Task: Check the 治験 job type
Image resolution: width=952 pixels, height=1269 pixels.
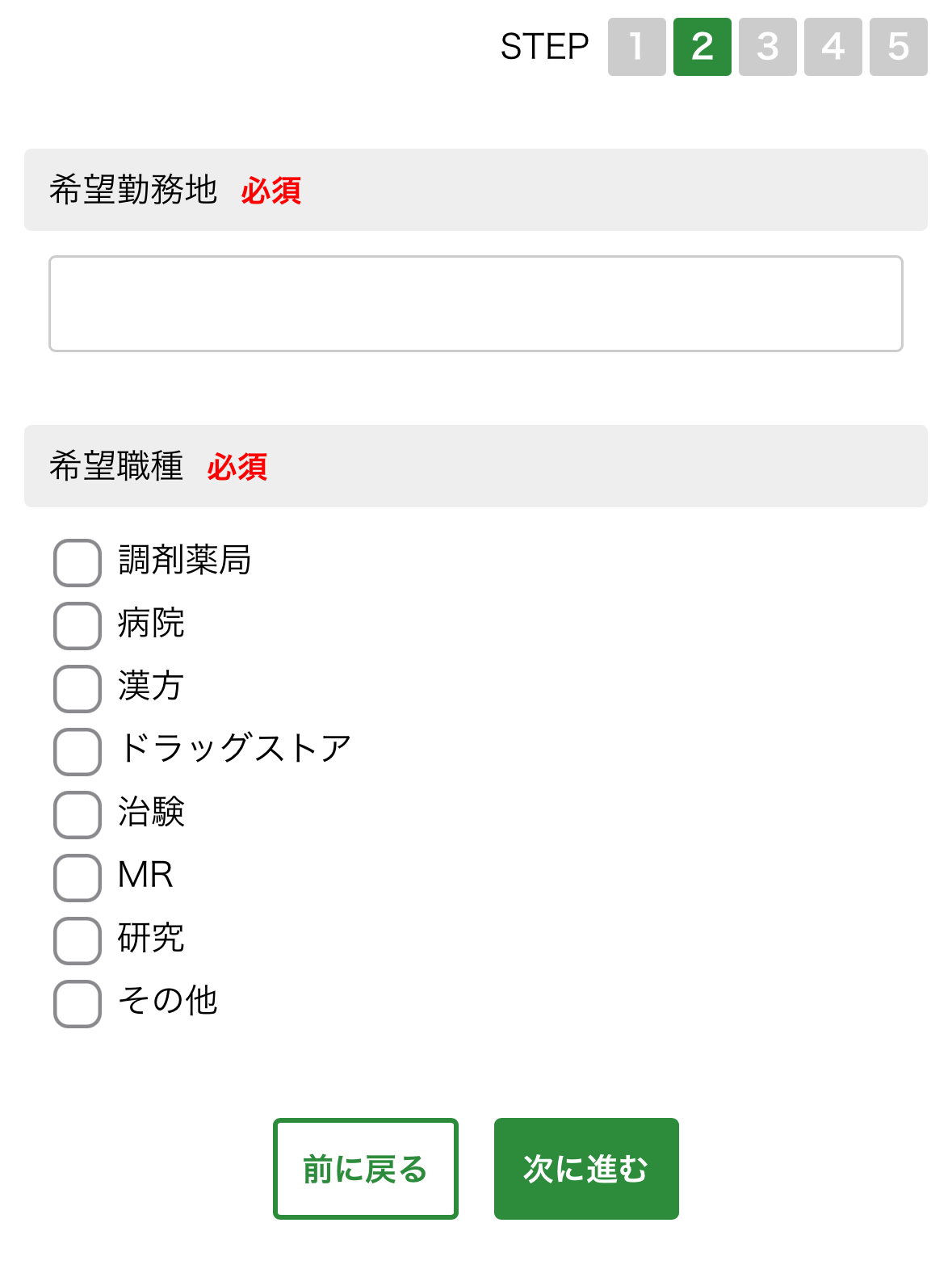Action: [x=78, y=815]
